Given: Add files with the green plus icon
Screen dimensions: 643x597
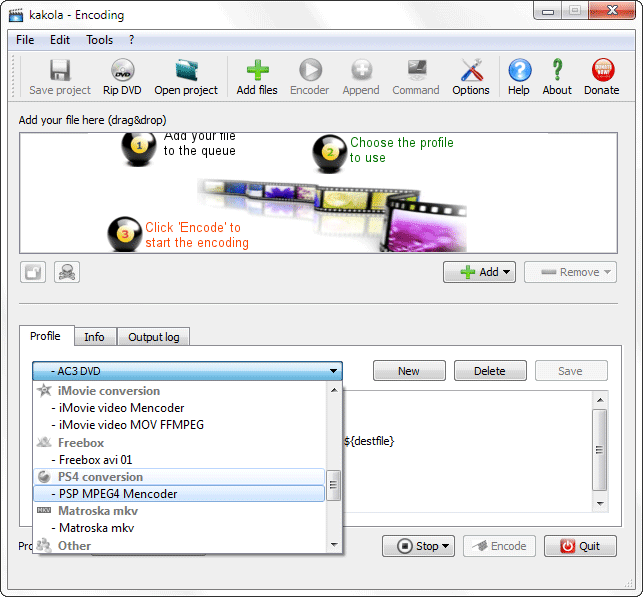Looking at the screenshot, I should [x=258, y=70].
